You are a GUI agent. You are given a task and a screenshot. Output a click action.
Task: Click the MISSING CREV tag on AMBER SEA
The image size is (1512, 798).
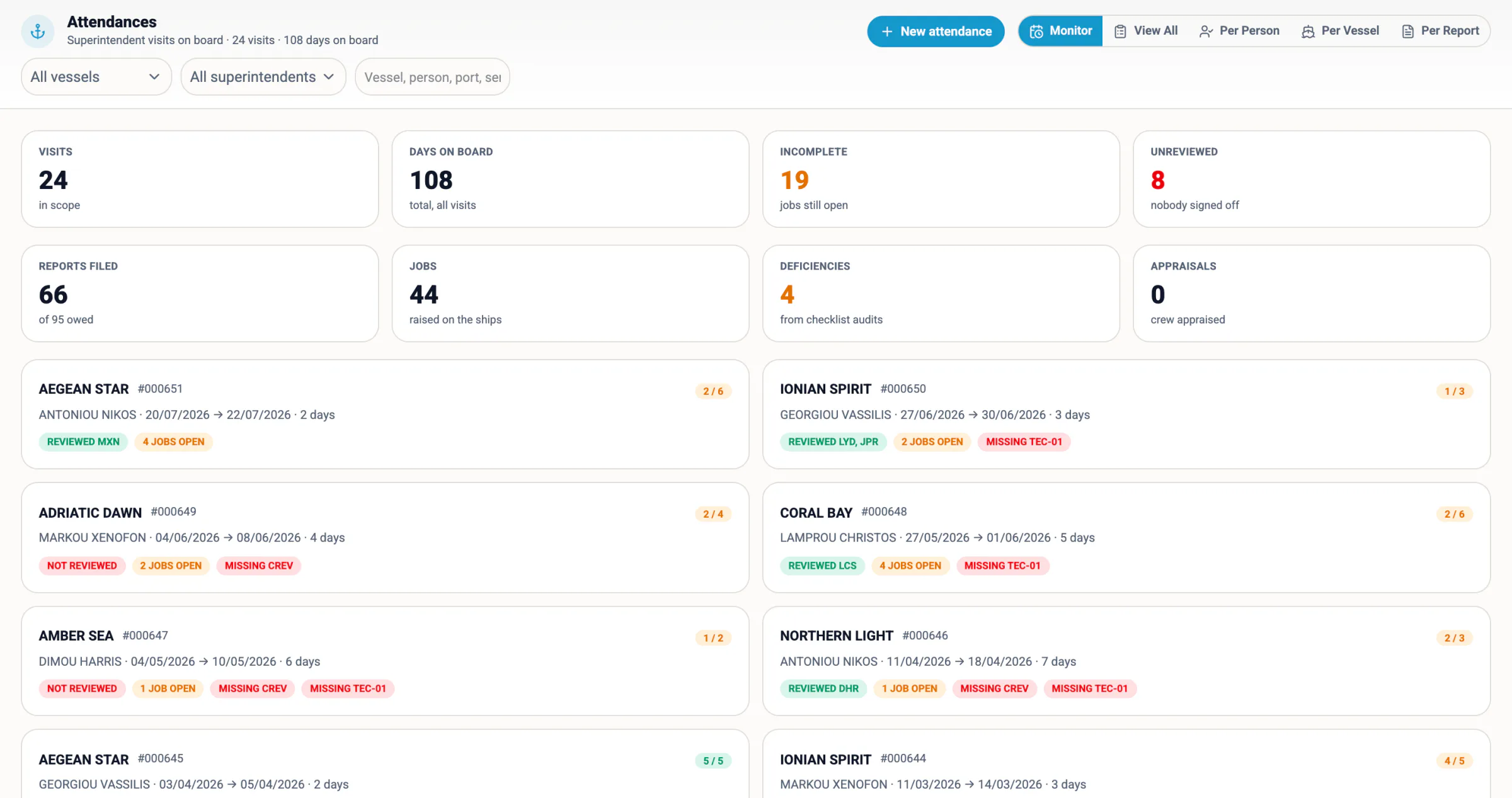point(253,689)
